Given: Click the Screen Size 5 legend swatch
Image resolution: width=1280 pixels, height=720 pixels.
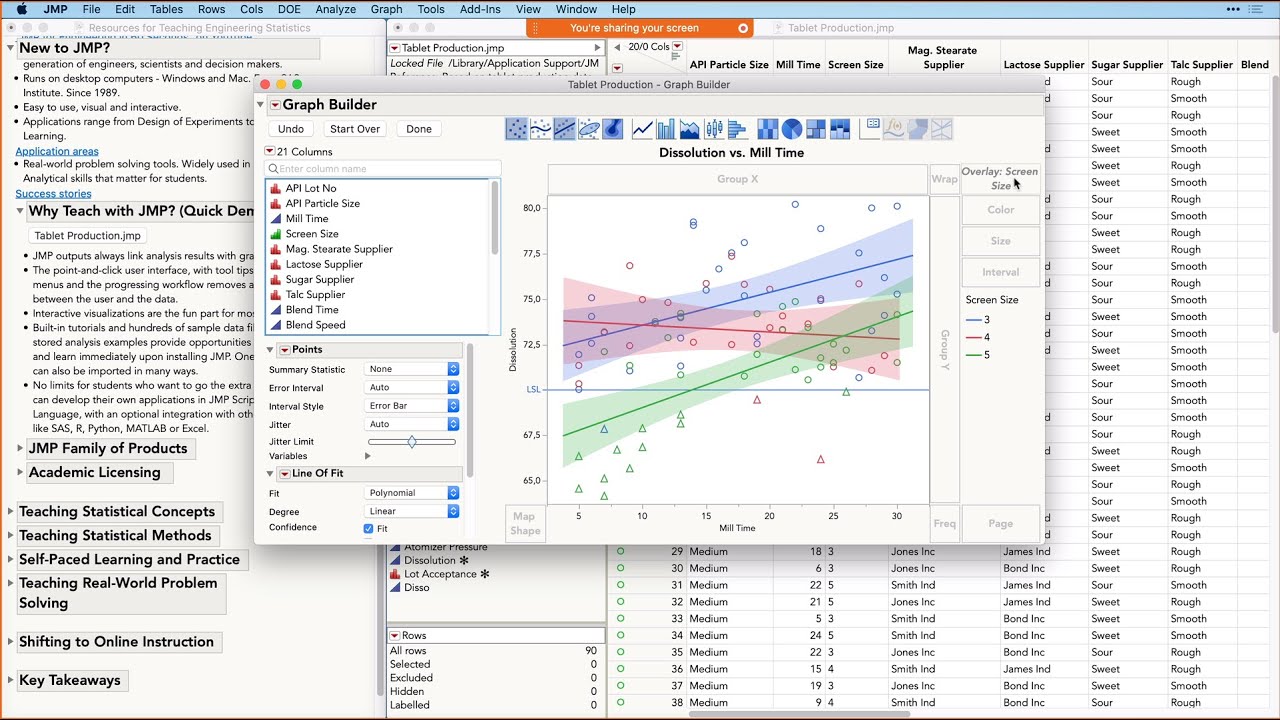Looking at the screenshot, I should click(x=973, y=355).
